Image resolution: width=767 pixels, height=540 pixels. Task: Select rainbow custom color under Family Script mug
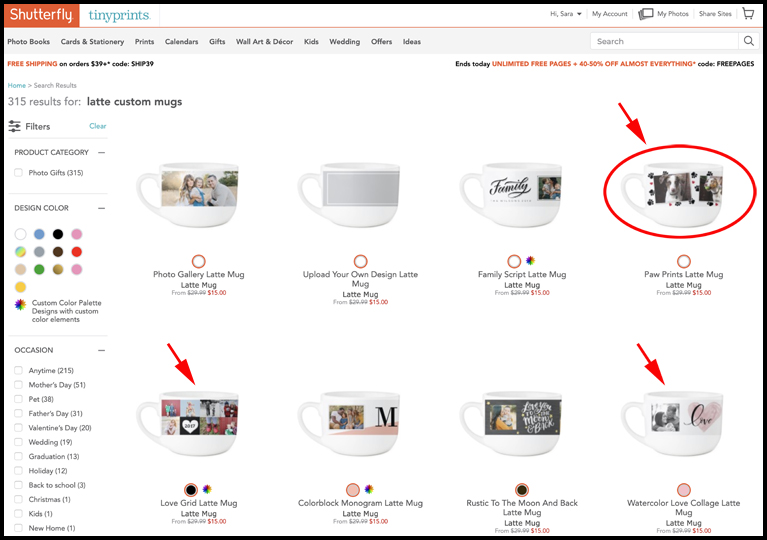(530, 260)
